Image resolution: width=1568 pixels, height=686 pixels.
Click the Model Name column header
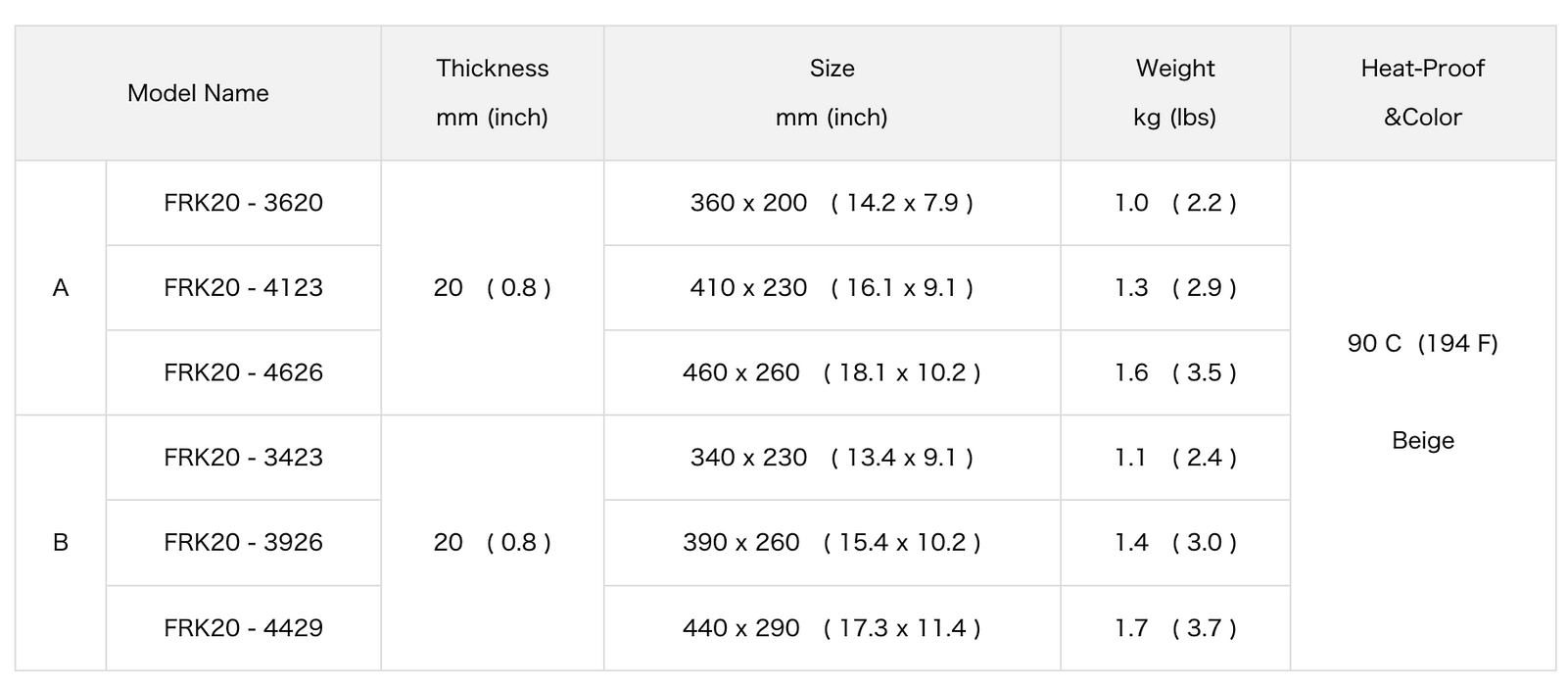tap(198, 93)
